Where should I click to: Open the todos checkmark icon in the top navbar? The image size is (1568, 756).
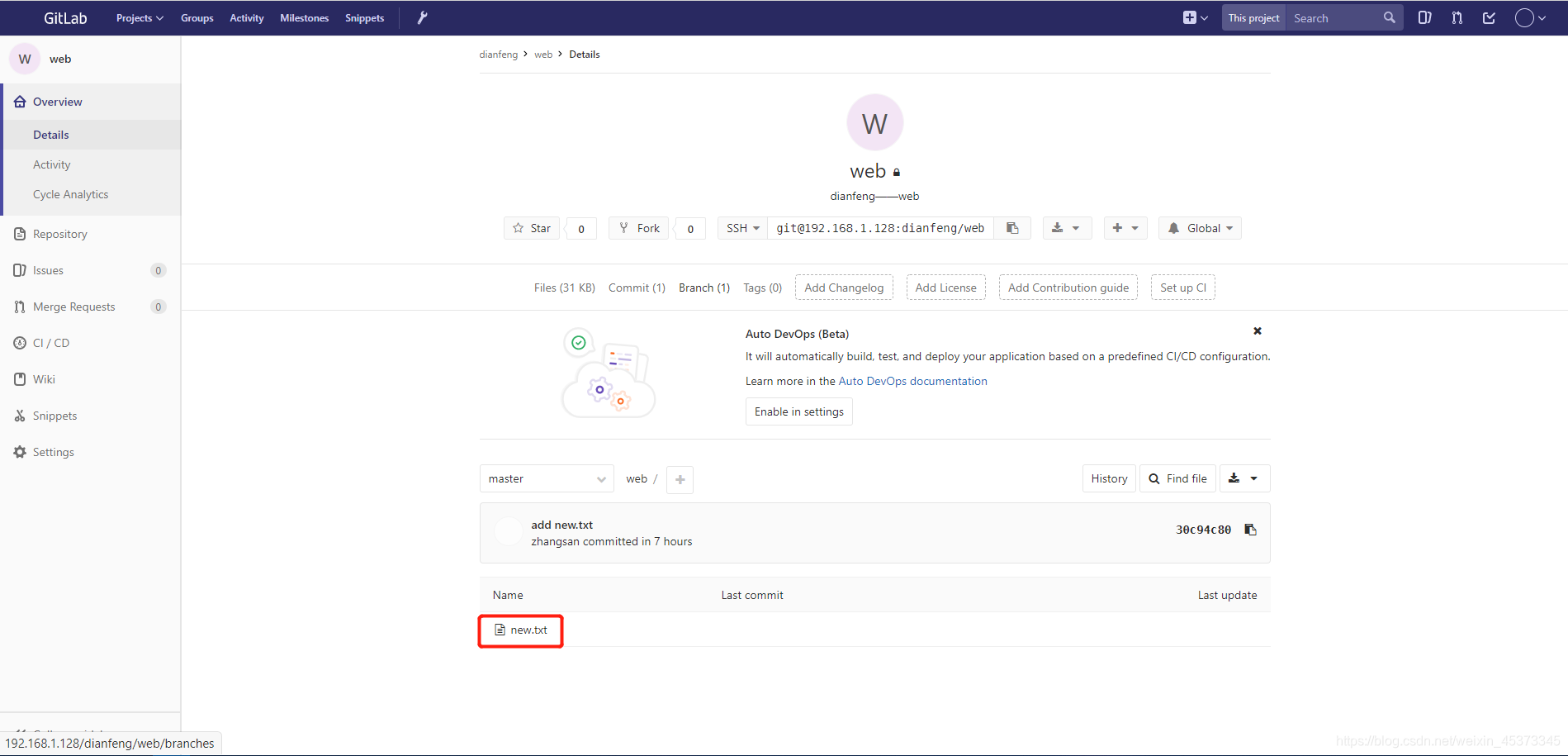point(1489,17)
